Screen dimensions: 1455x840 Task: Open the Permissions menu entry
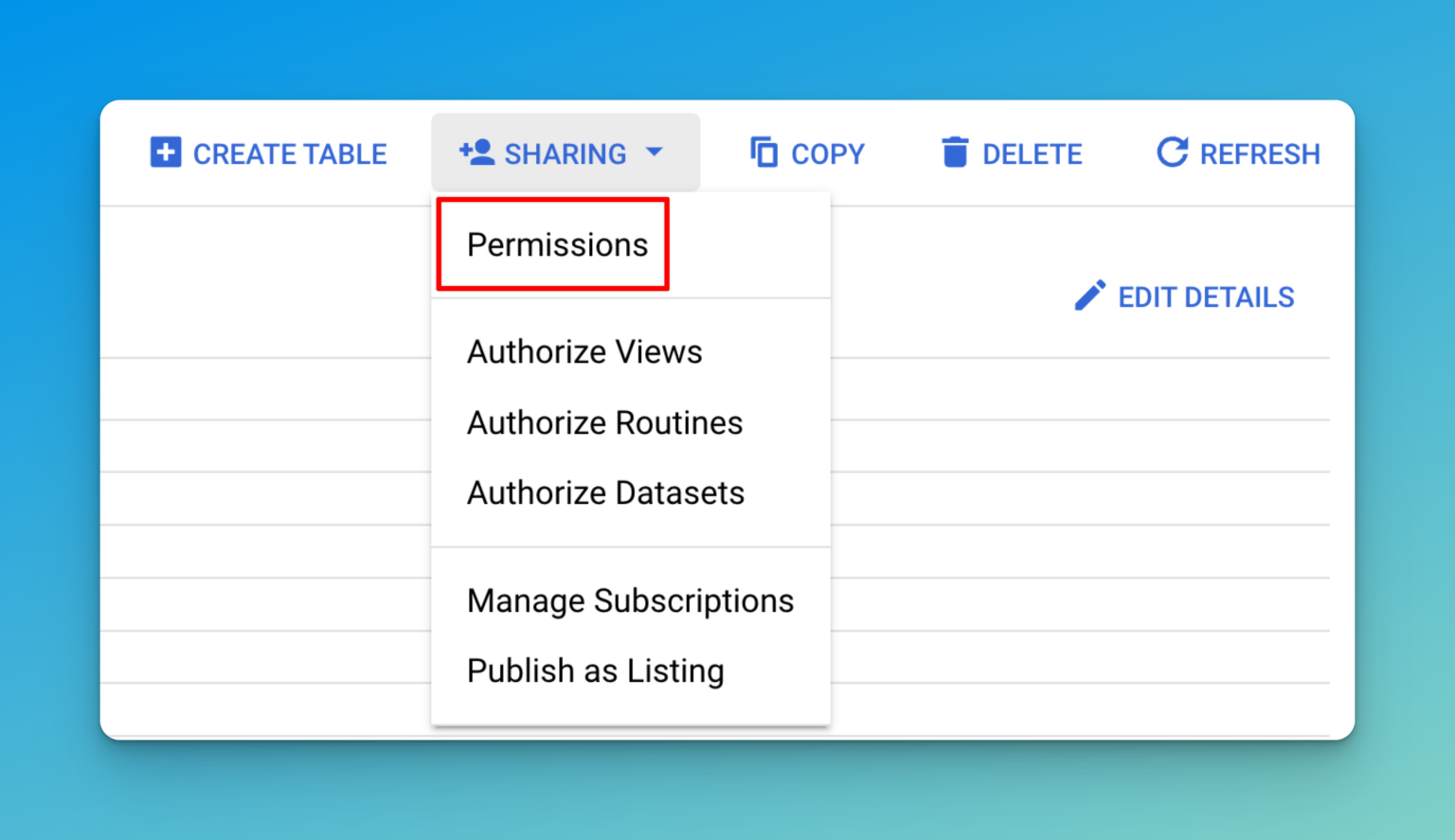tap(555, 244)
